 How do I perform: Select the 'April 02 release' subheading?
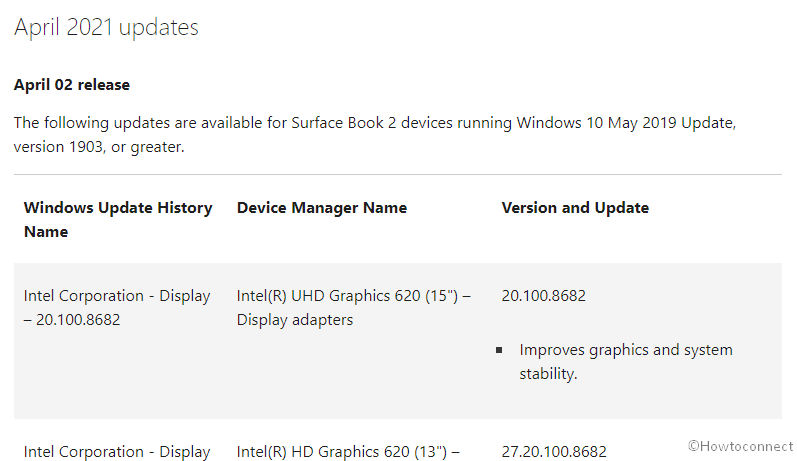pyautogui.click(x=72, y=85)
